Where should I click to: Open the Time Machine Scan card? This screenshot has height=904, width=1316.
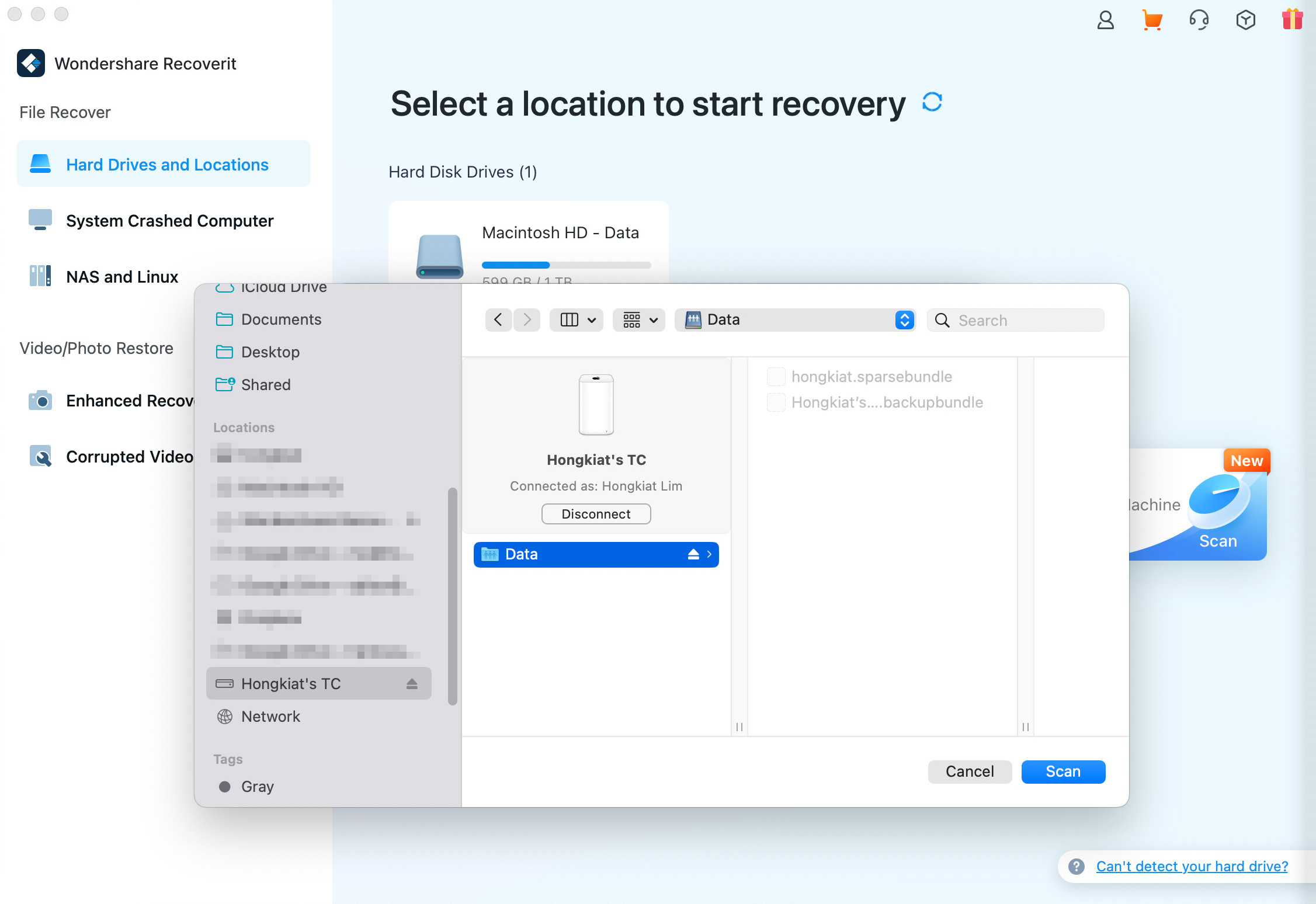click(1197, 505)
